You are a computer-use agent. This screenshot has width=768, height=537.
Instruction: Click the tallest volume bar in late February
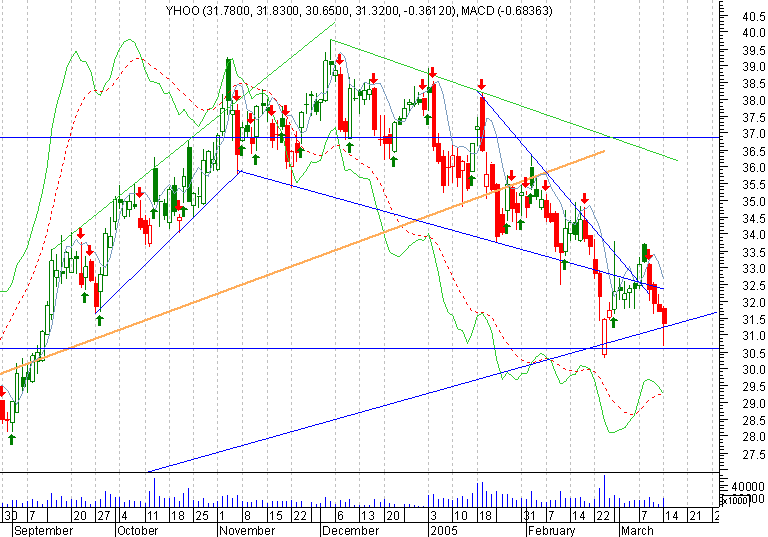tap(604, 490)
